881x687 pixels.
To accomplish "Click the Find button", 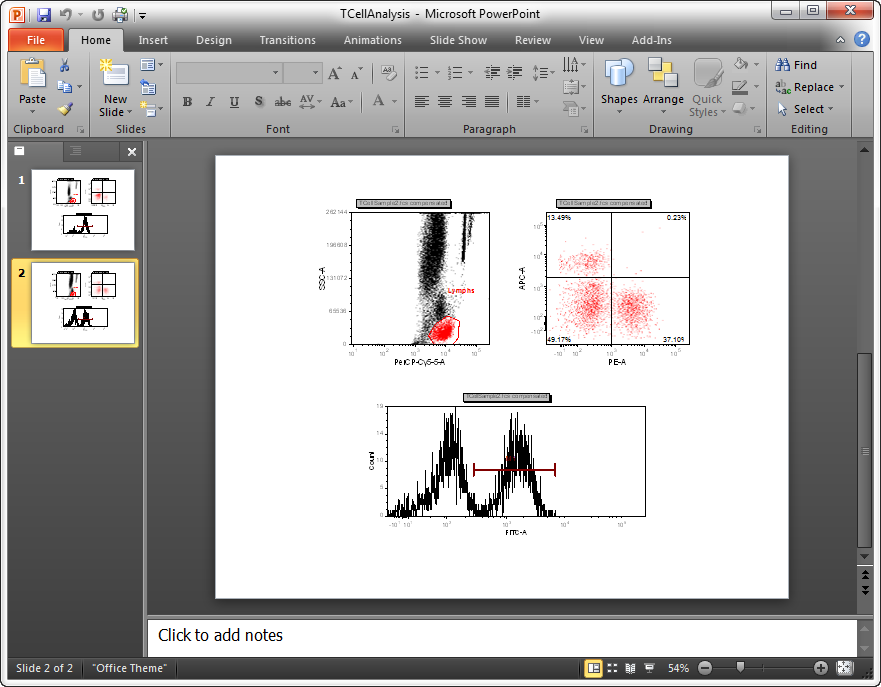I will (x=796, y=65).
